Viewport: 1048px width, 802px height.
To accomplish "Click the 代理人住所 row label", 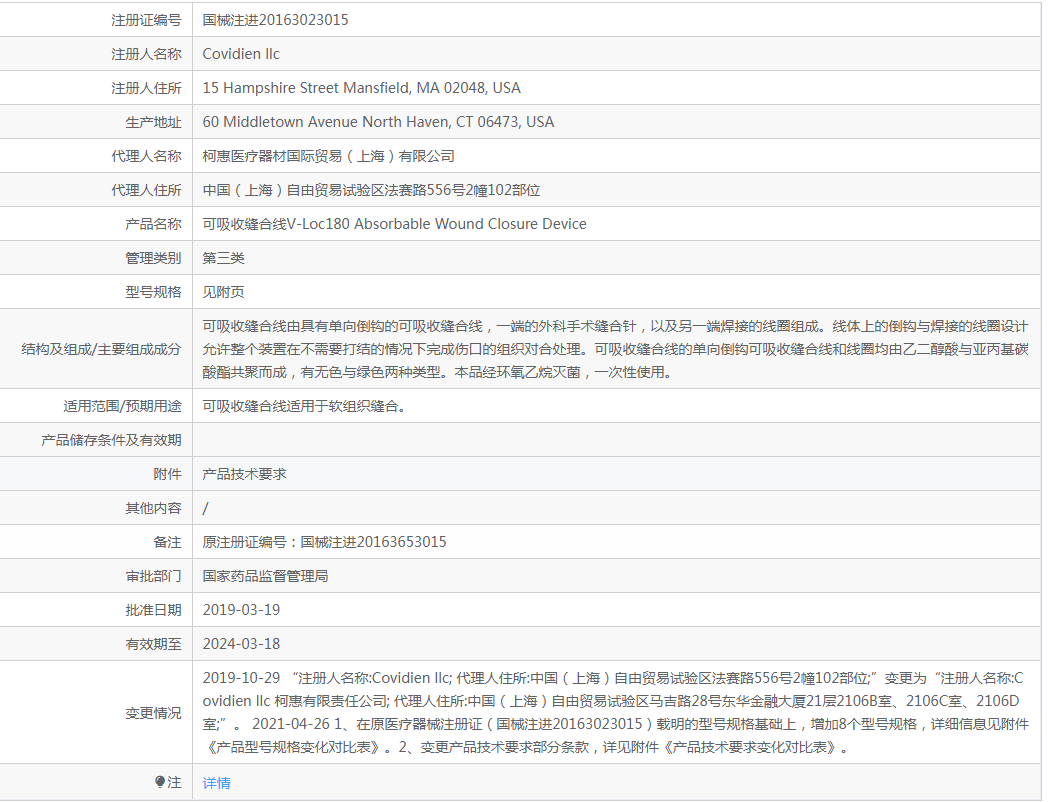I will point(146,190).
